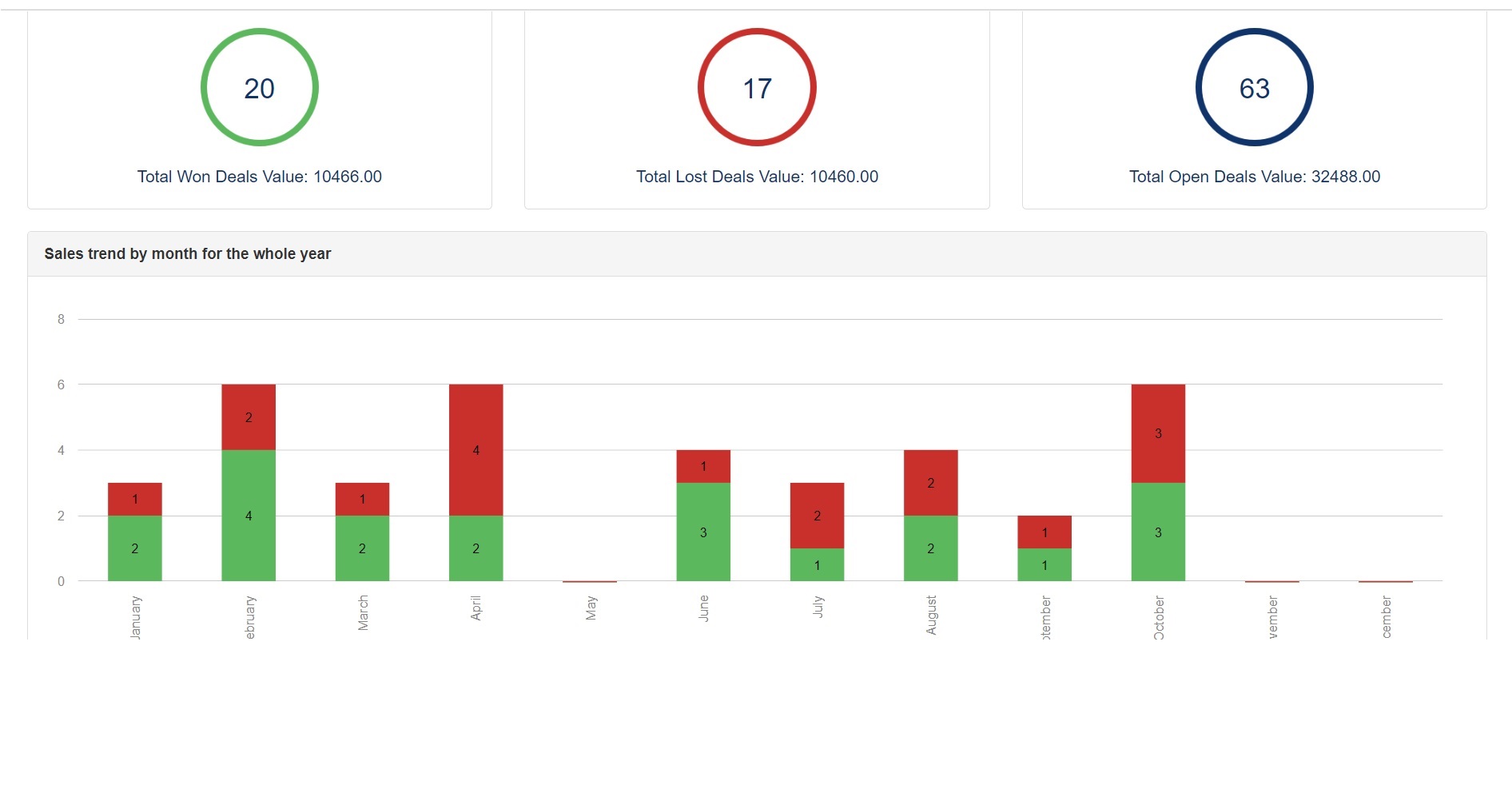
Task: Click October's red bar segment labeled 3
Action: [1158, 433]
